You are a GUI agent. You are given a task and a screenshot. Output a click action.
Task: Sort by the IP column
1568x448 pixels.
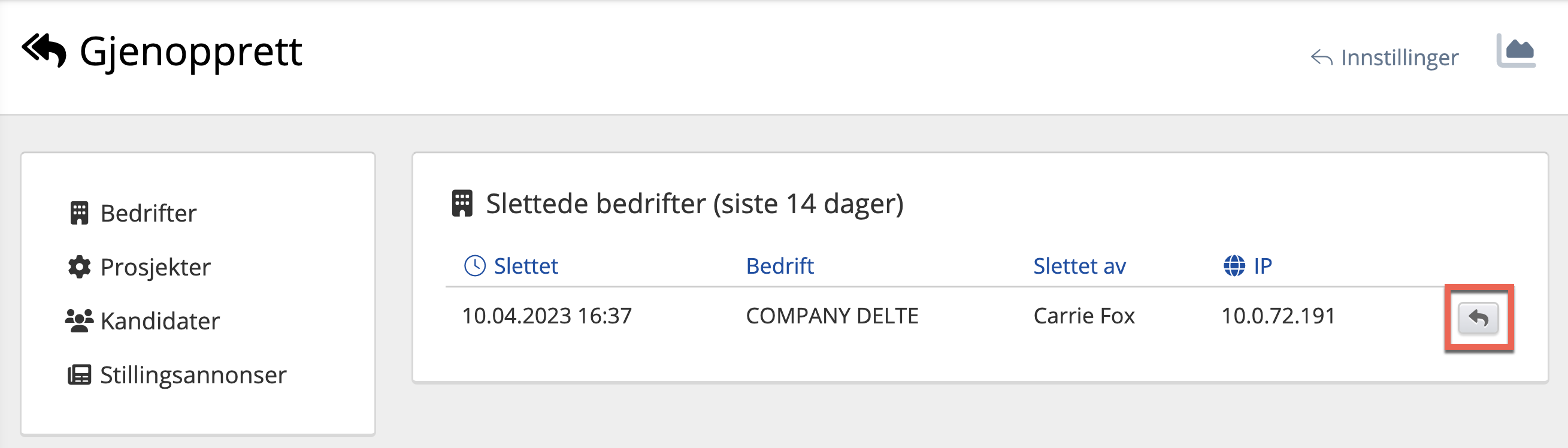tap(1263, 266)
